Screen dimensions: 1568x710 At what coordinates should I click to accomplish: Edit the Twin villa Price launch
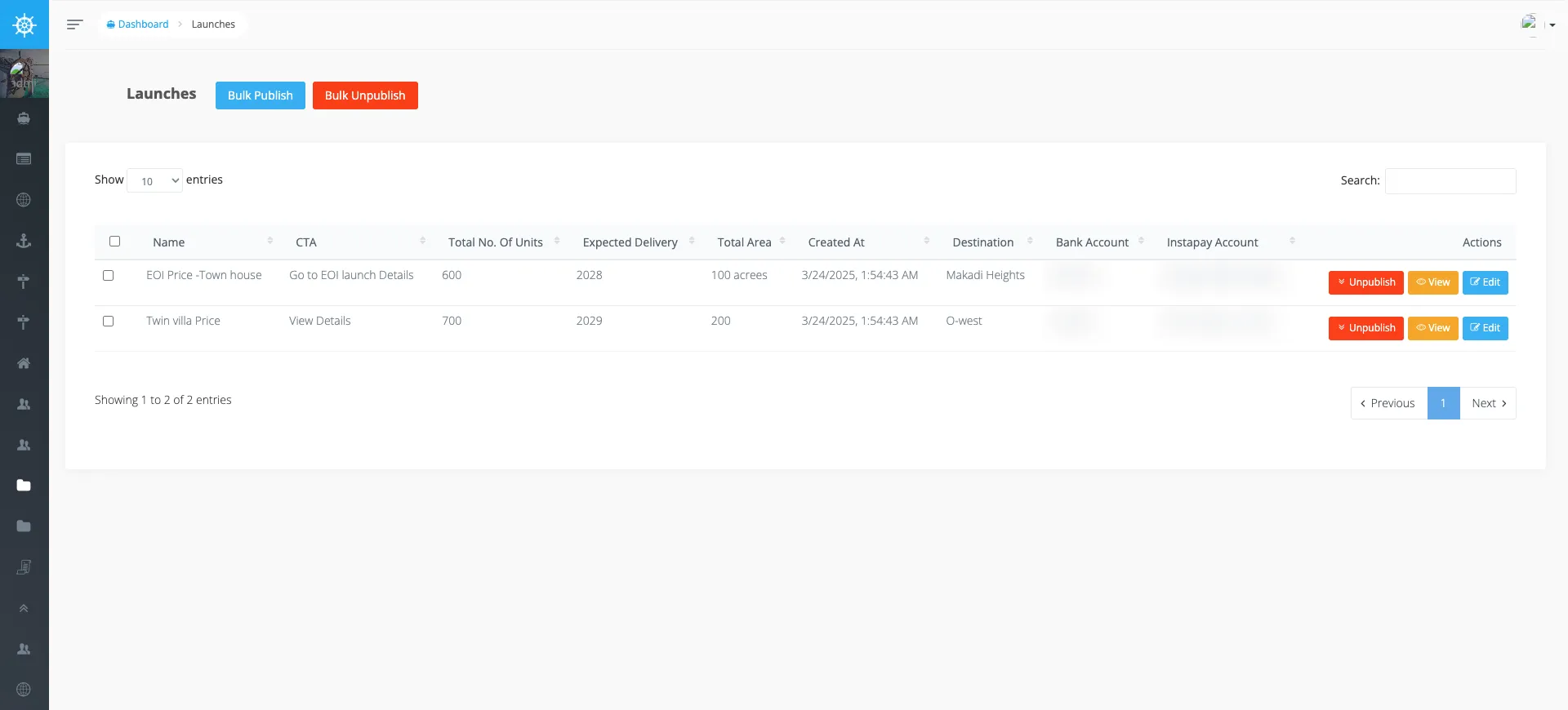[x=1485, y=328]
